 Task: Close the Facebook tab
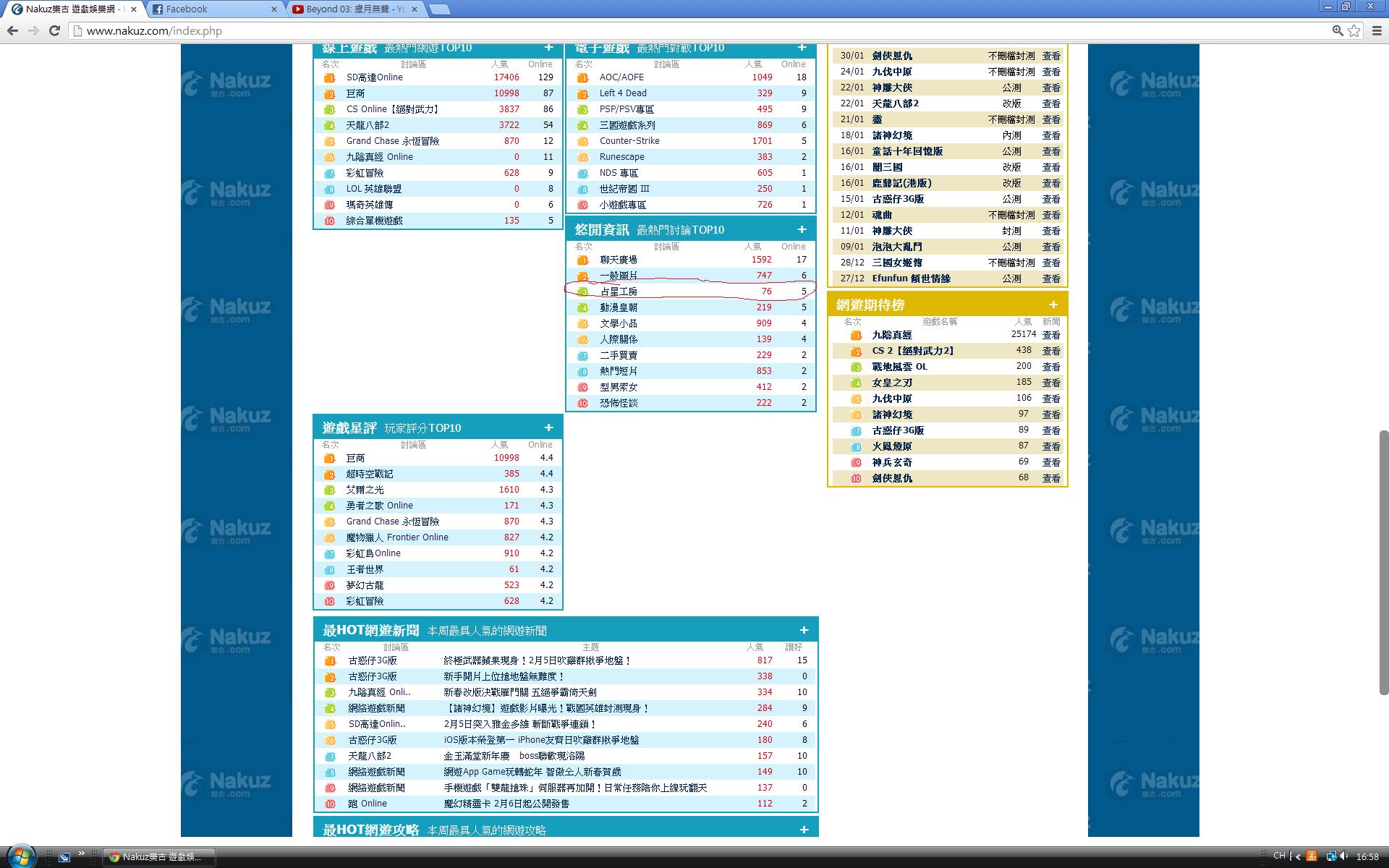pyautogui.click(x=274, y=9)
